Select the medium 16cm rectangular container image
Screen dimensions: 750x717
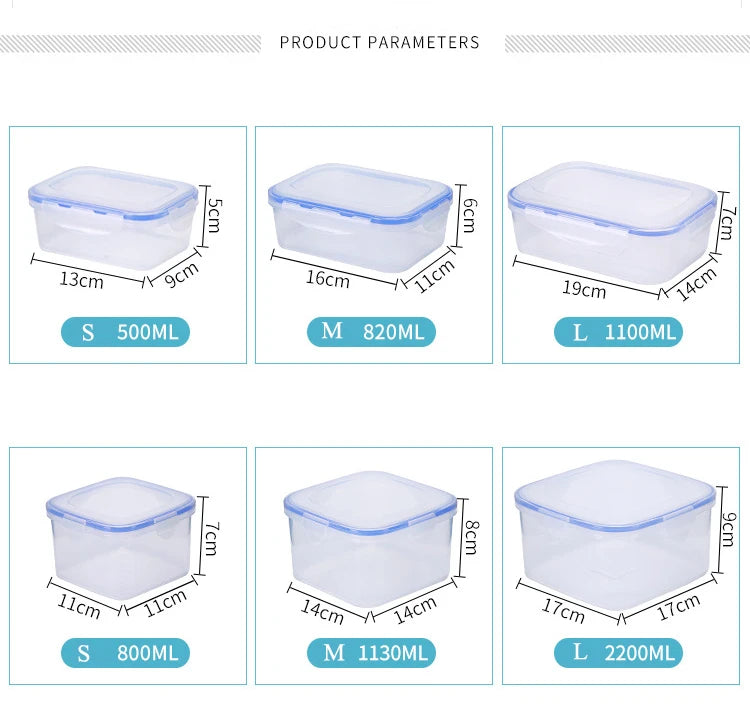coord(360,218)
